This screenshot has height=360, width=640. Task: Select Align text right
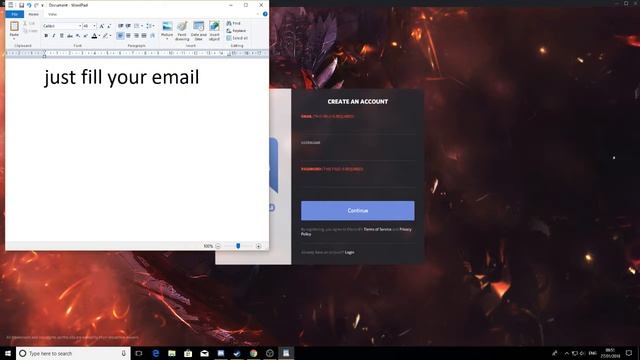[136, 36]
